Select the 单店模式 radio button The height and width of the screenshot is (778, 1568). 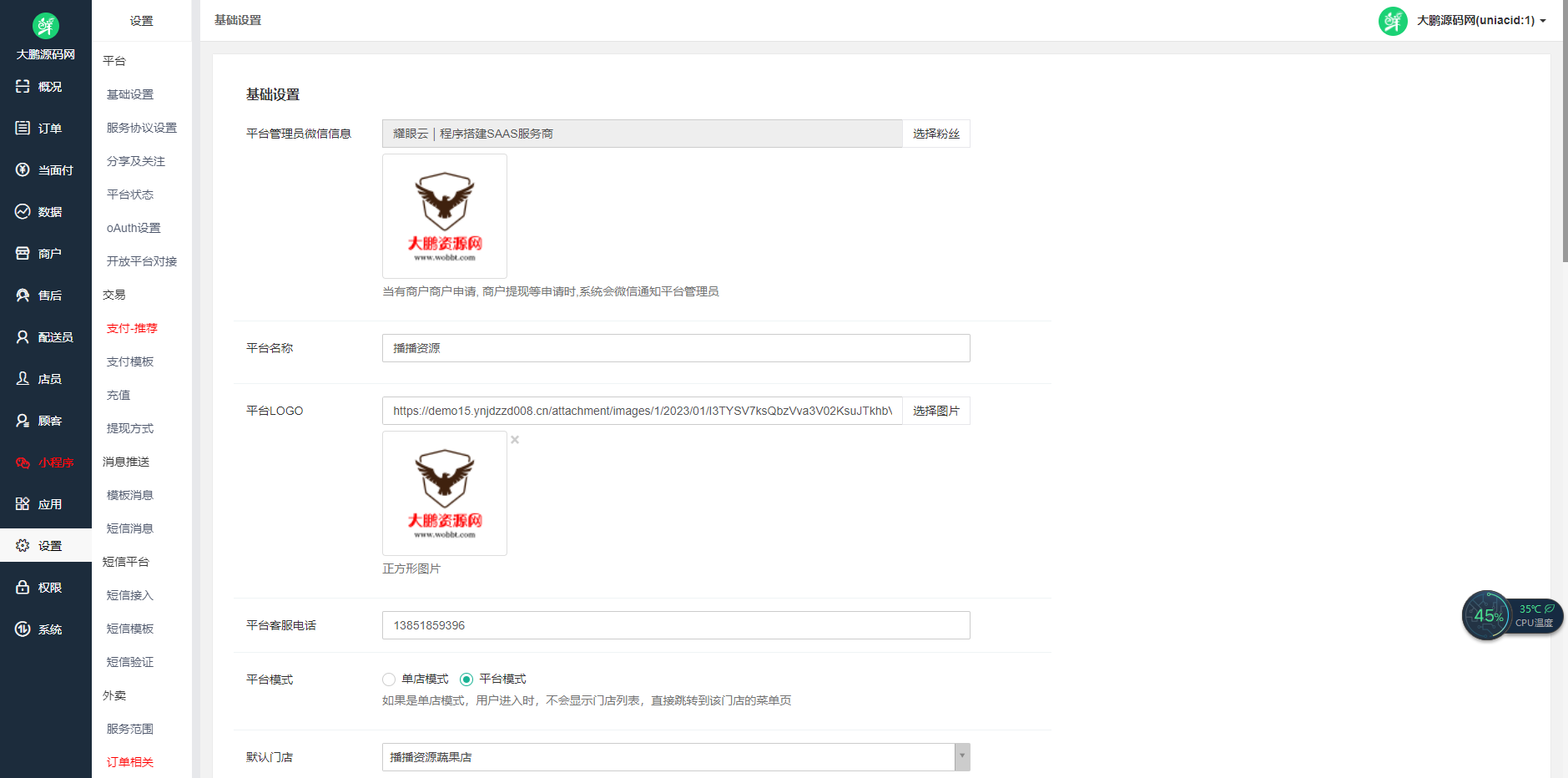pos(388,679)
